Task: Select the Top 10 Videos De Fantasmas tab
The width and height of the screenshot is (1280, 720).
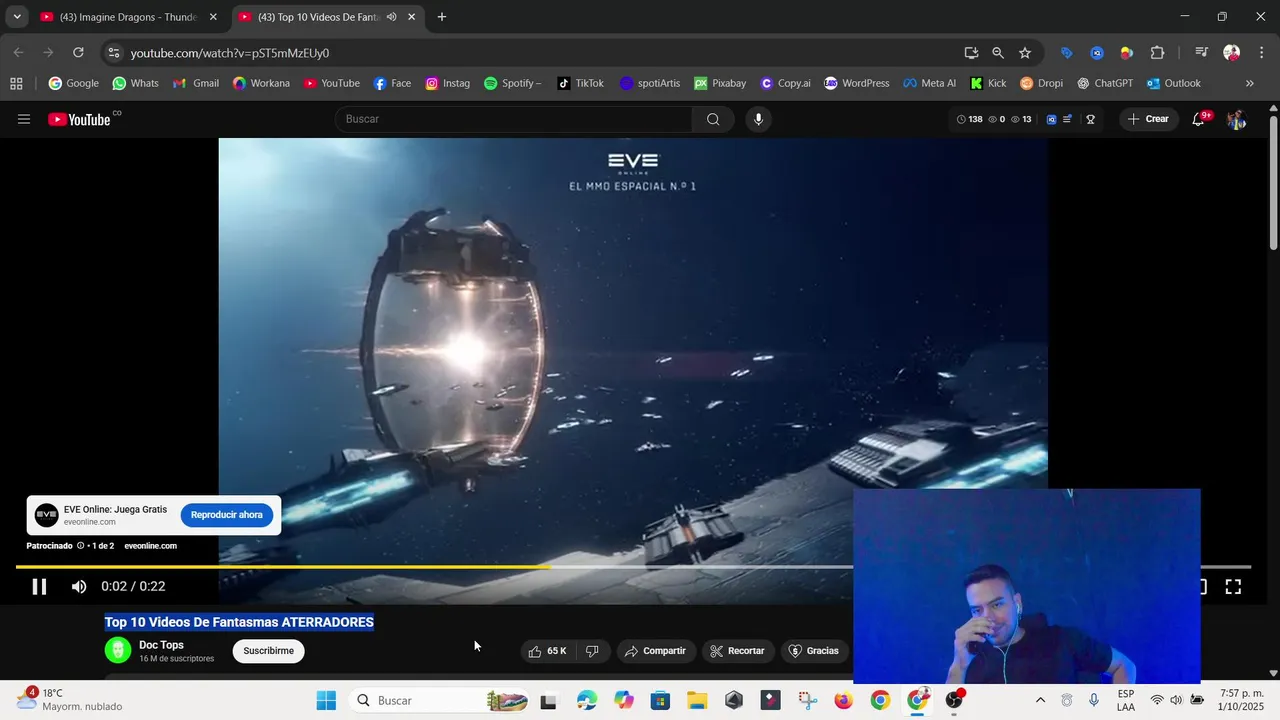Action: (x=318, y=17)
